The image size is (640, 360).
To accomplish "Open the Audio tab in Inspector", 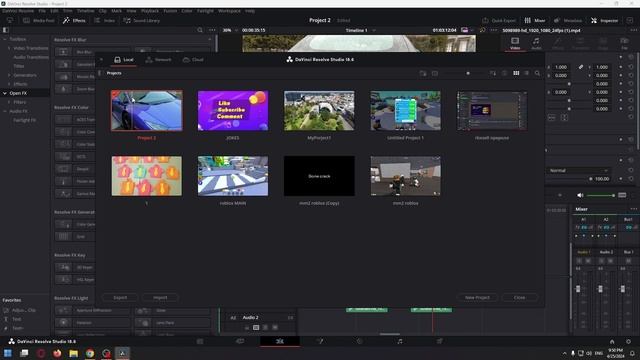I will 536,43.
